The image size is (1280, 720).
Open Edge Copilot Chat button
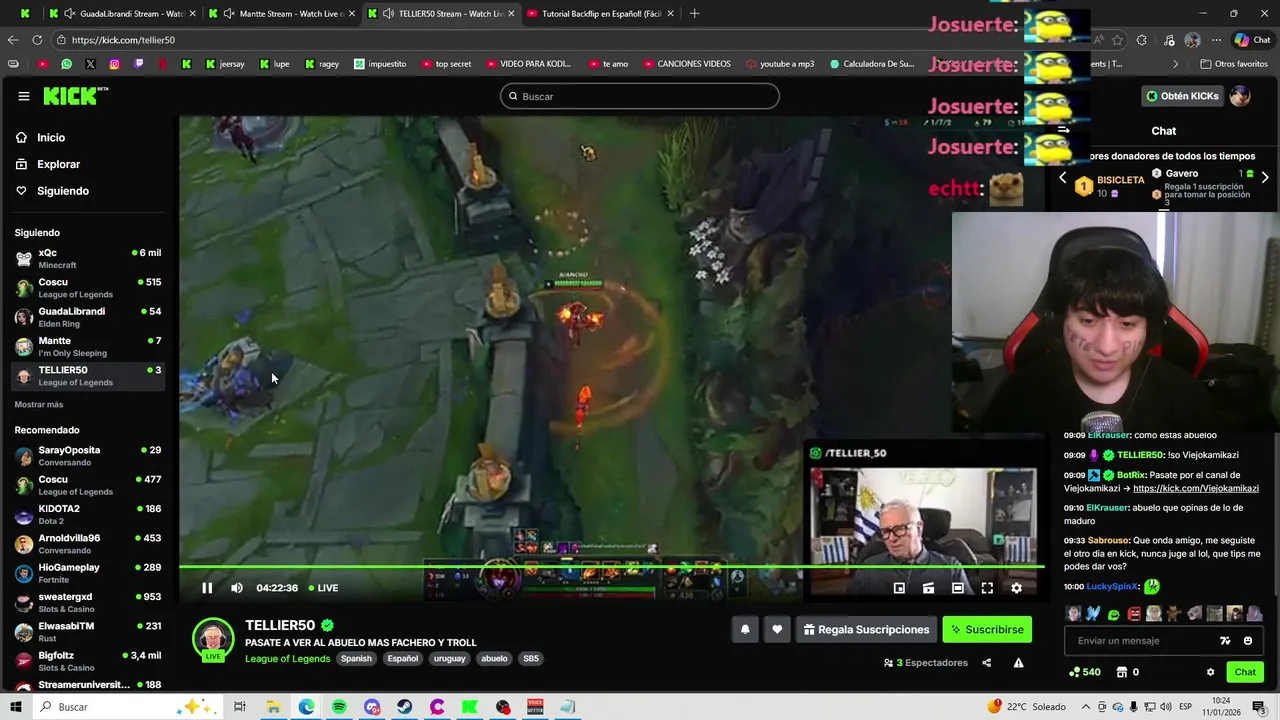(x=1252, y=40)
